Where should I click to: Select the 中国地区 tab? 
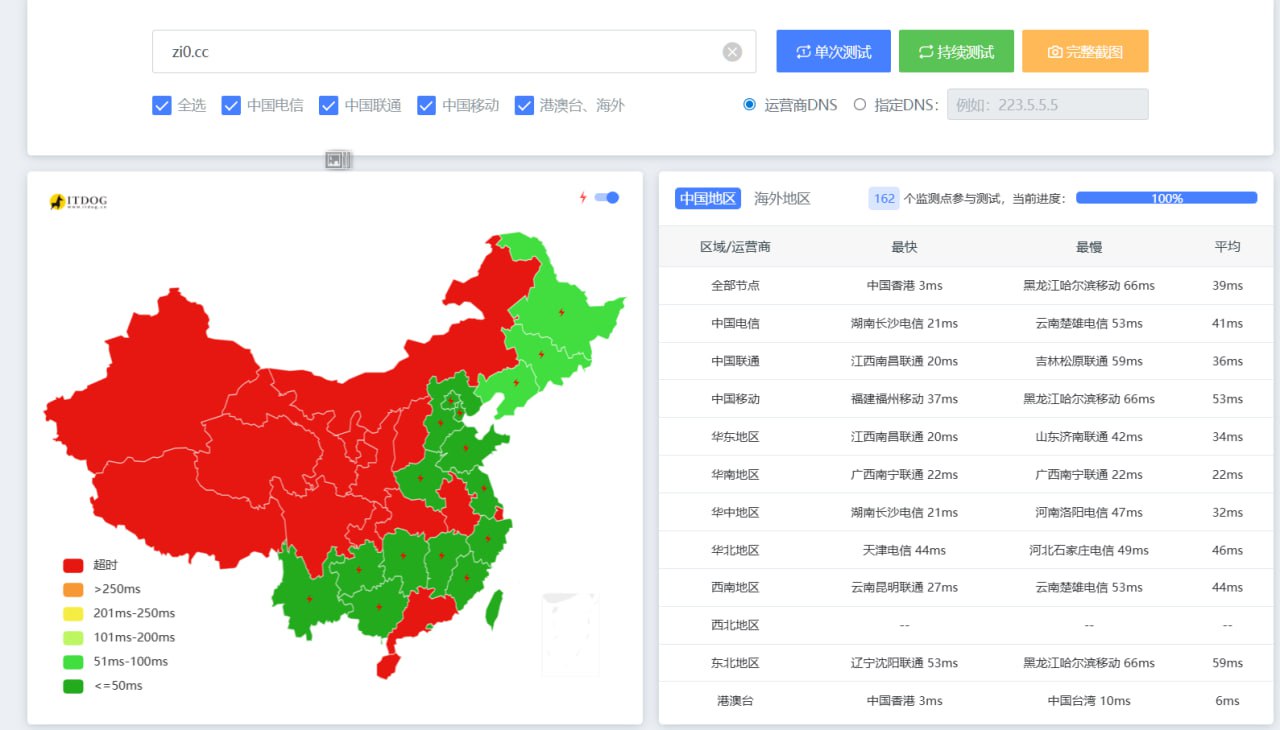click(x=707, y=198)
